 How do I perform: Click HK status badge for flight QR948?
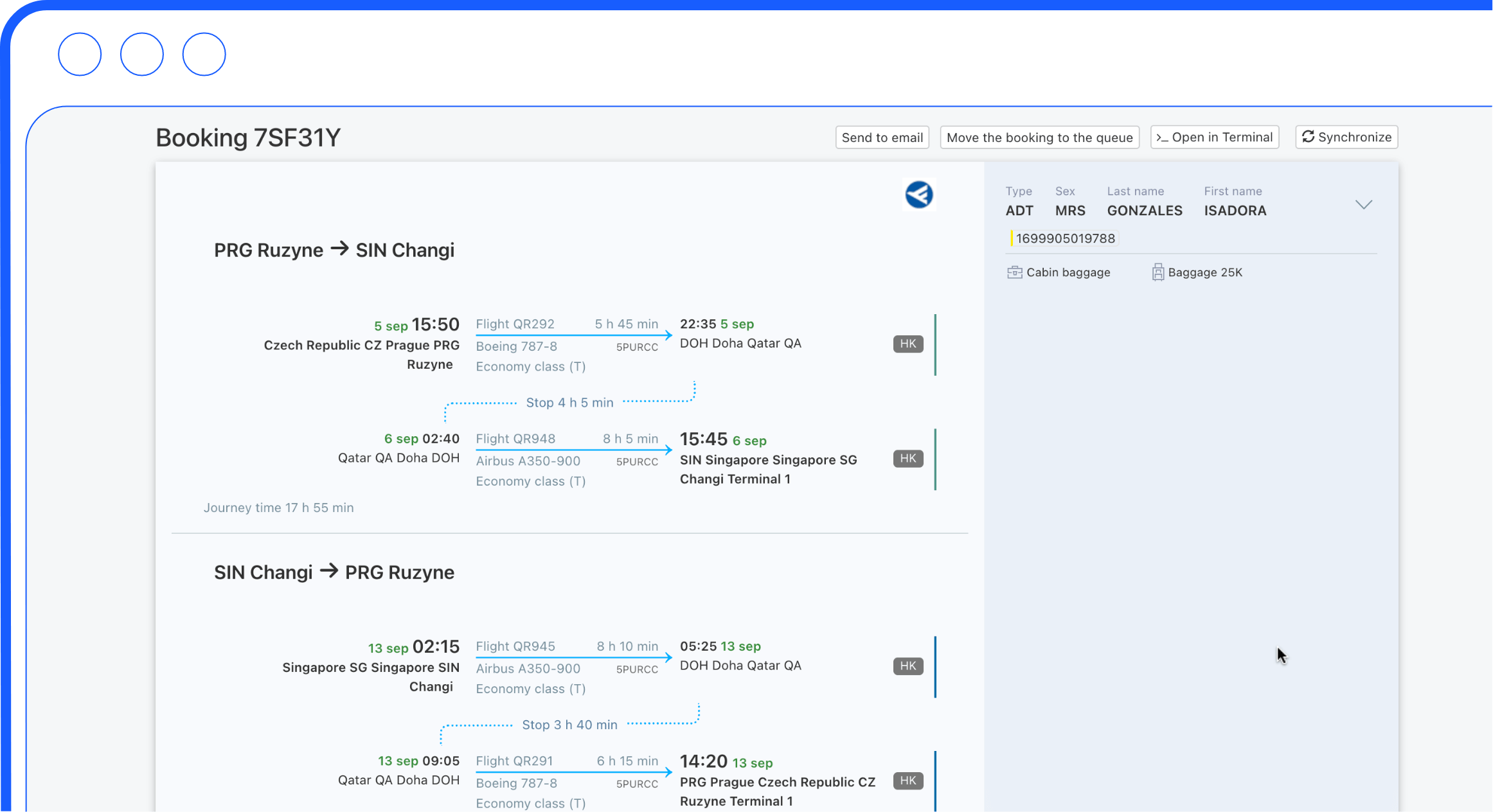pyautogui.click(x=907, y=459)
